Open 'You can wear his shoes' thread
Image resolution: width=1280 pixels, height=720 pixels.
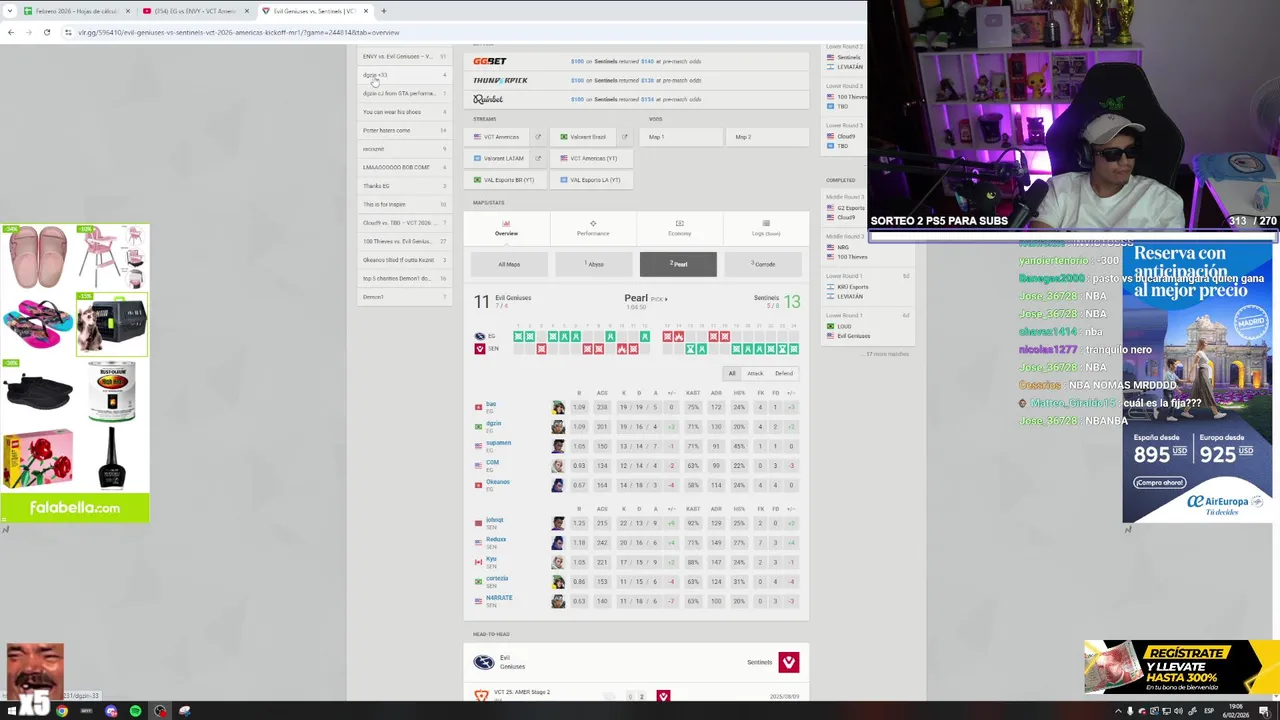tap(405, 112)
